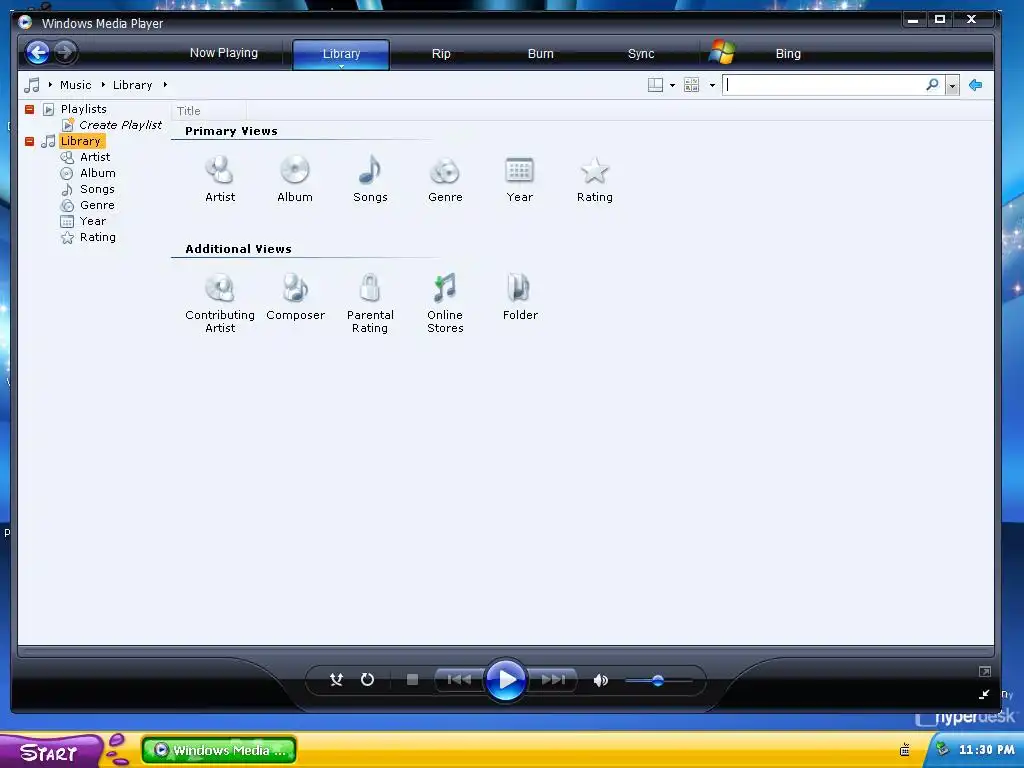Click Library in the breadcrumb path
This screenshot has width=1024, height=768.
[132, 85]
